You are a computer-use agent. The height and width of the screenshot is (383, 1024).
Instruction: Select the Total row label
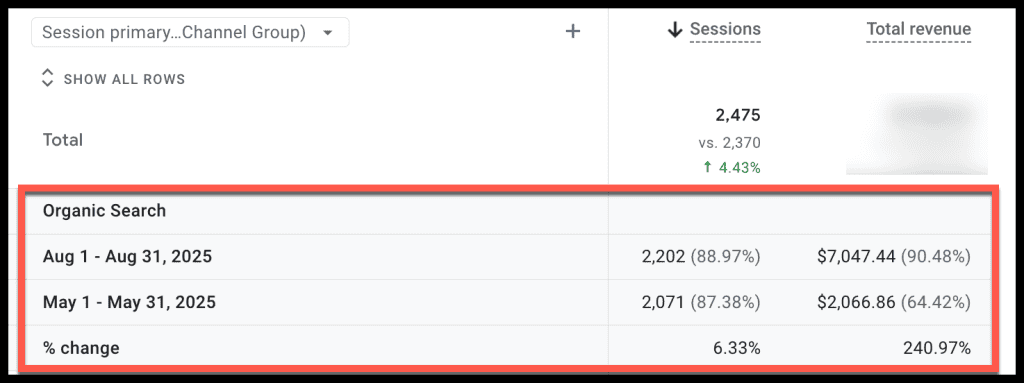click(x=63, y=140)
